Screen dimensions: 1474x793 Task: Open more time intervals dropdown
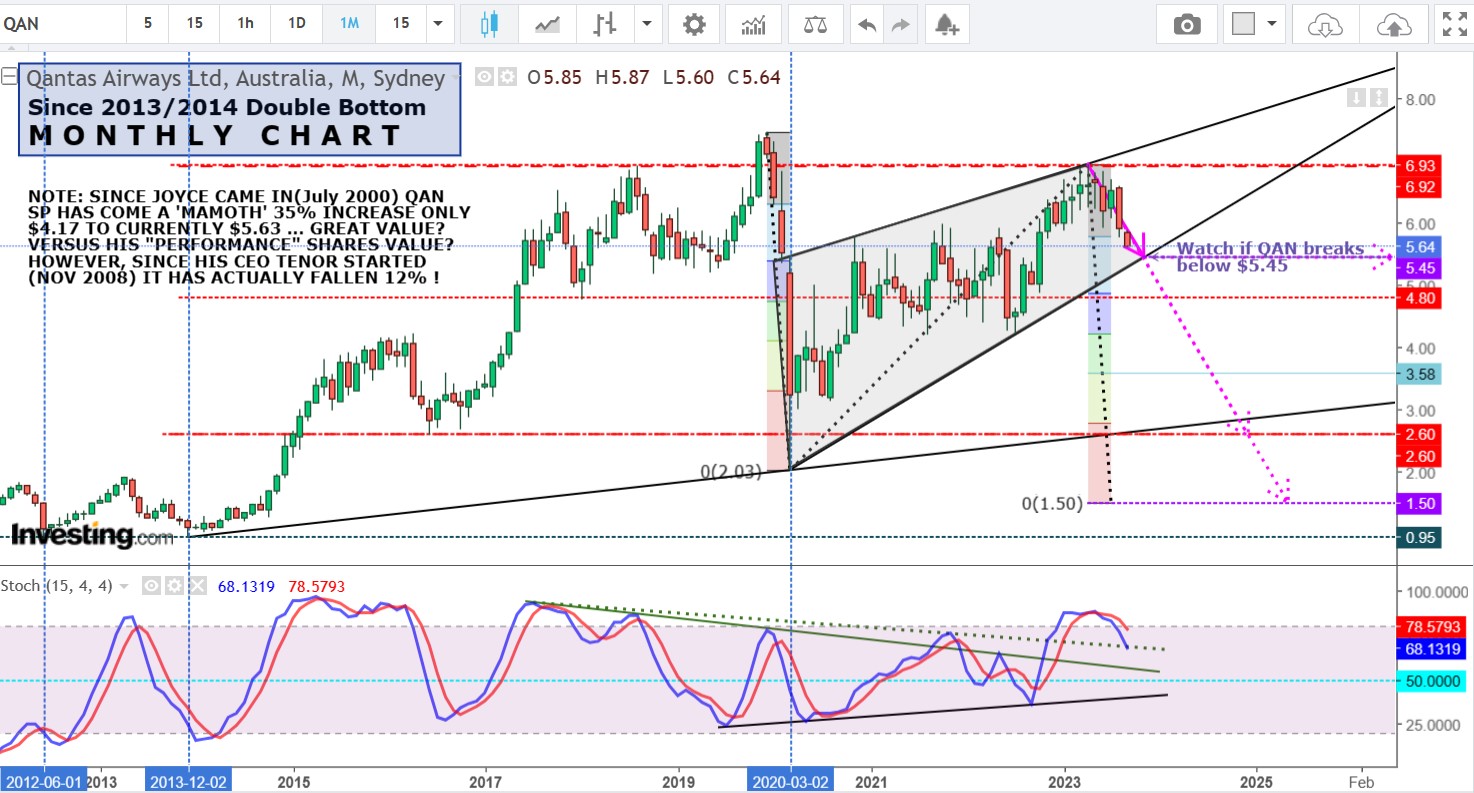coord(437,24)
